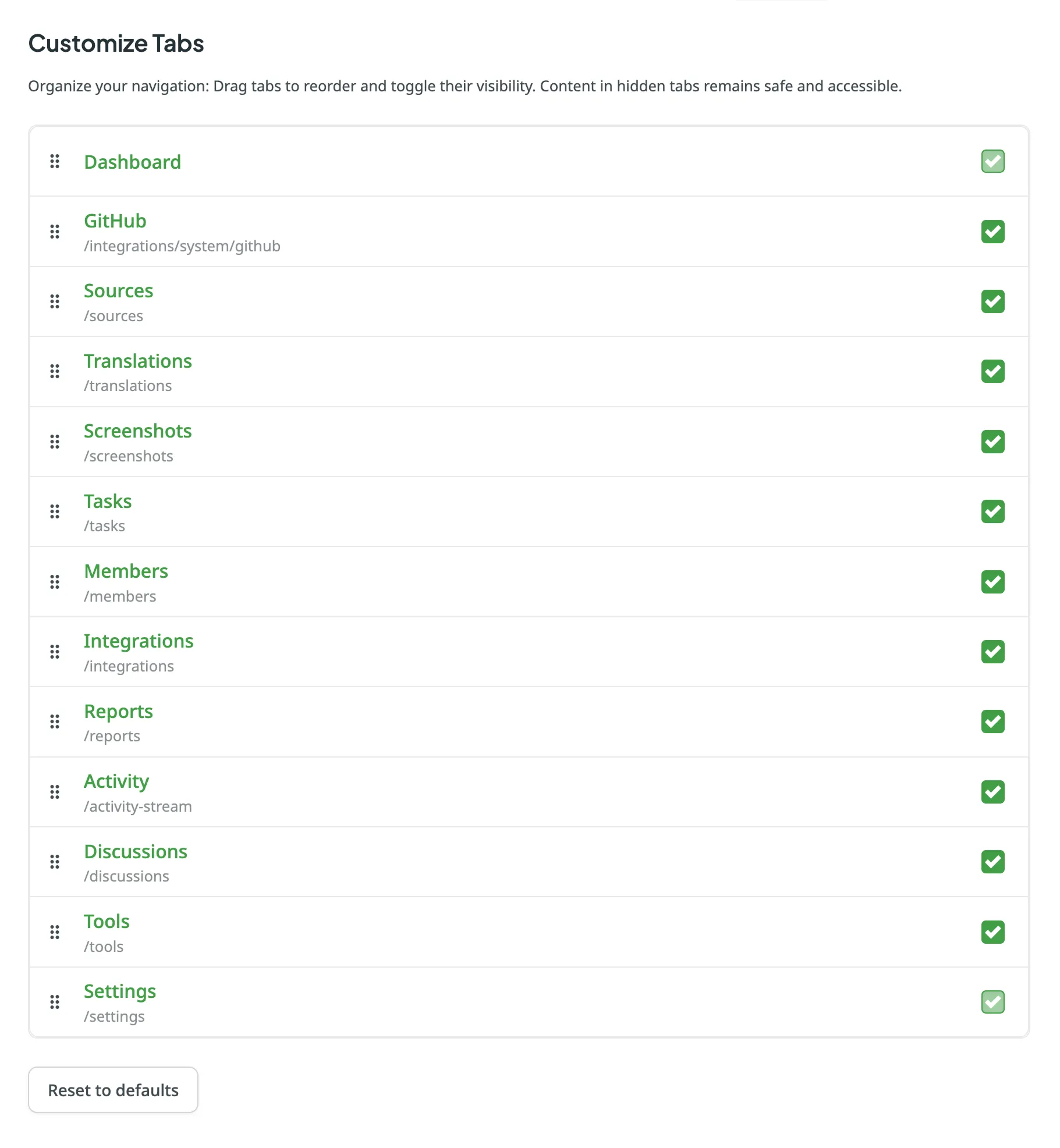Toggle the Integrations checkbox off
This screenshot has height=1148, width=1060.
click(x=992, y=652)
